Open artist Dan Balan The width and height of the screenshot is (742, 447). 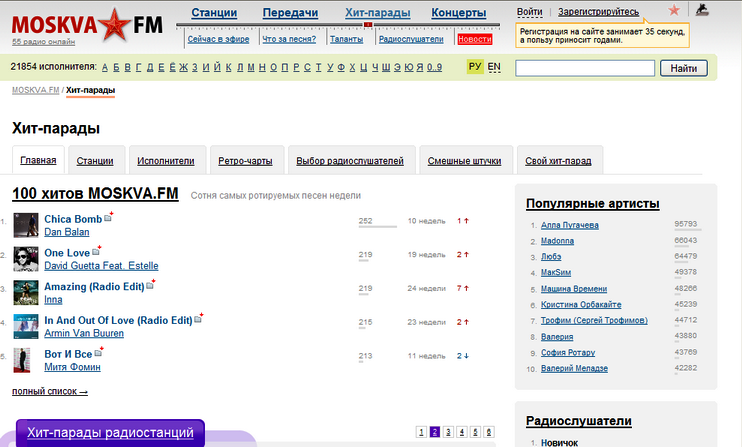[x=67, y=232]
